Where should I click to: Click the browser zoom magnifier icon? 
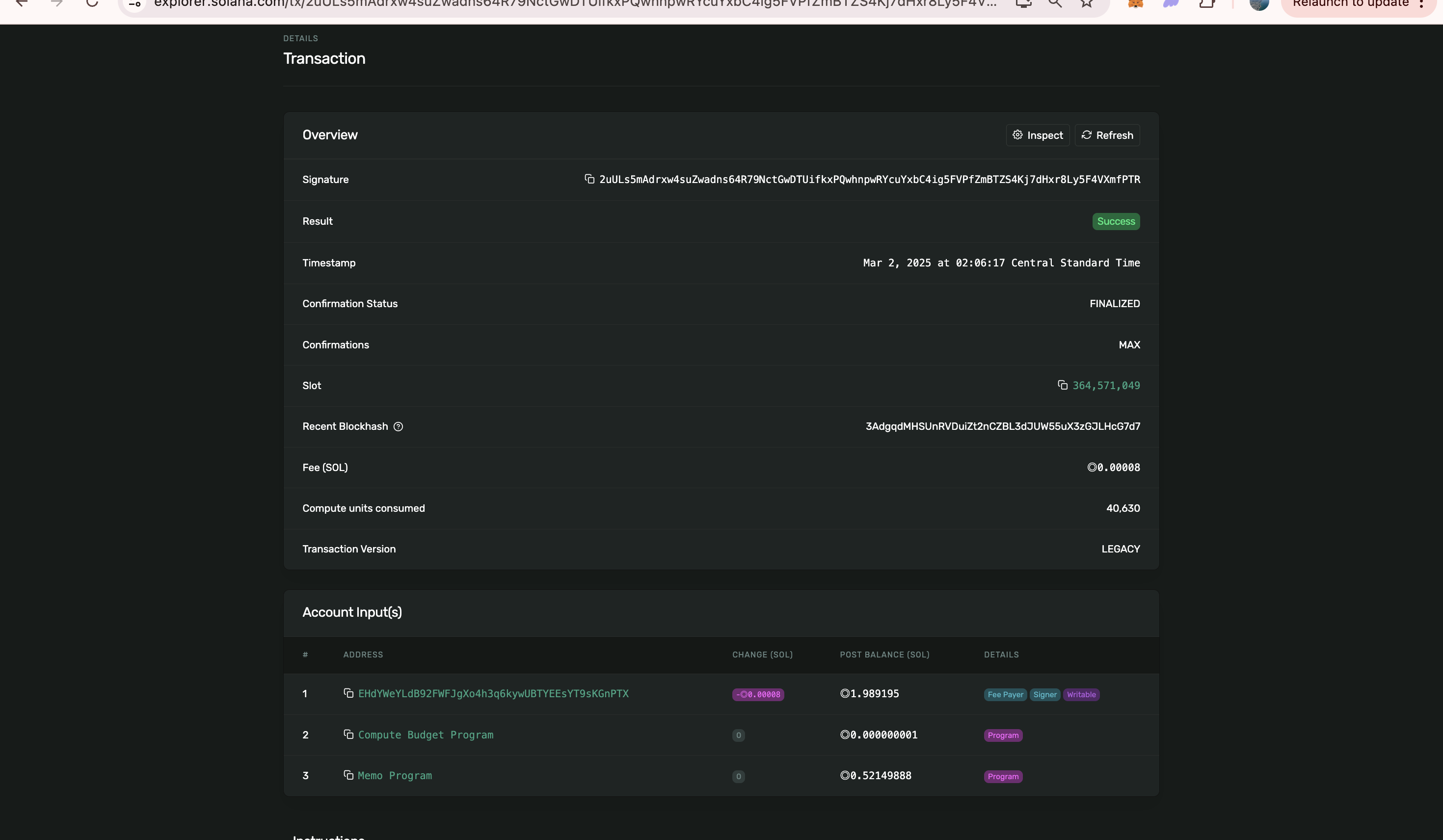click(x=1055, y=3)
